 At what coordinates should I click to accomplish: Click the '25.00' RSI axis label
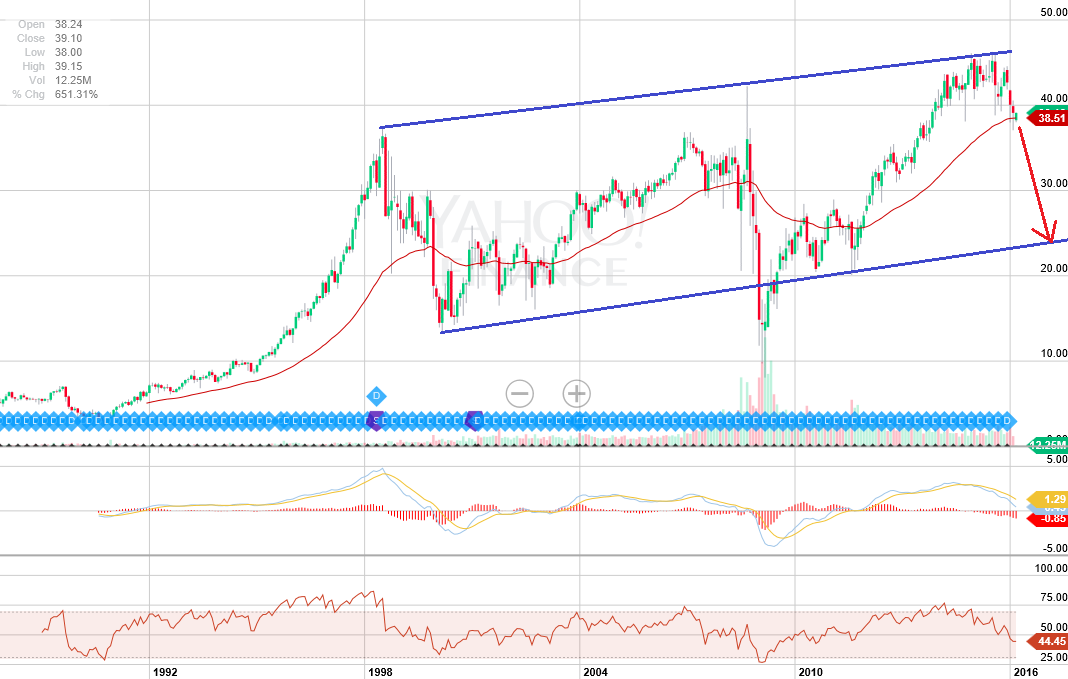tap(1054, 657)
